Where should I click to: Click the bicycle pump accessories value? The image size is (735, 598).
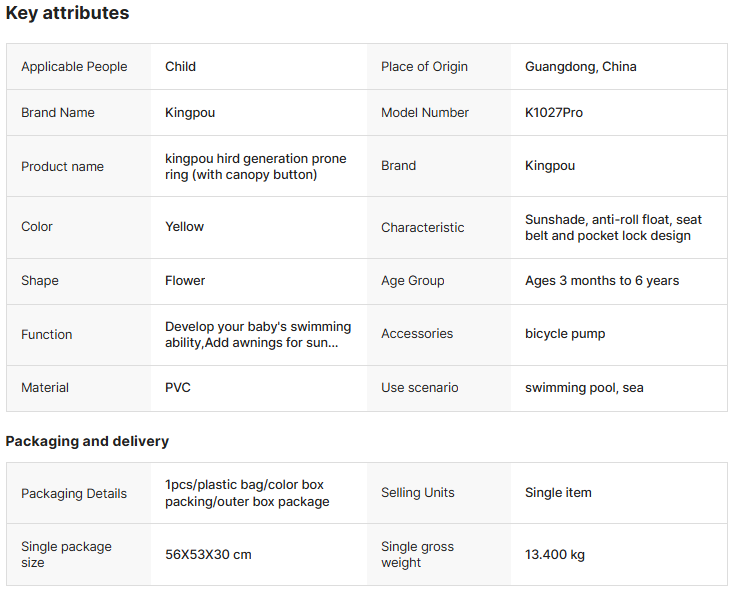[564, 334]
